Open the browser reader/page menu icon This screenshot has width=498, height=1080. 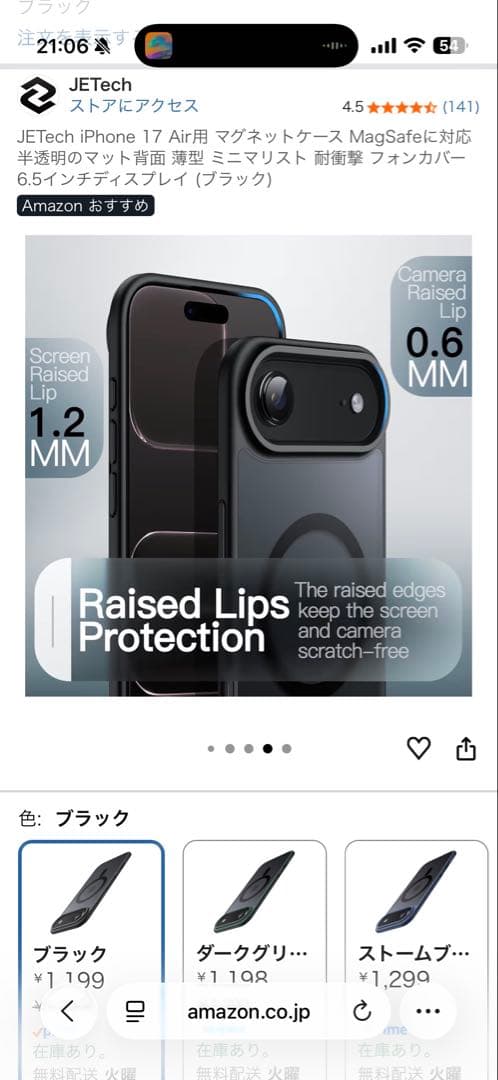135,1011
